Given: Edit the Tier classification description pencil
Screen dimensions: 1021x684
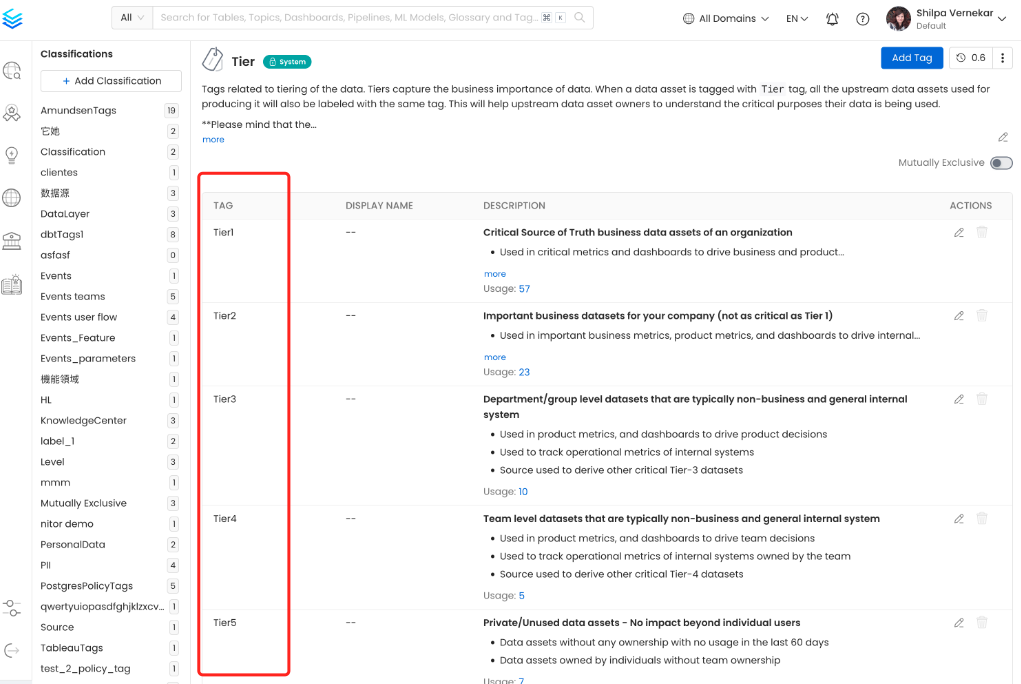Looking at the screenshot, I should [x=1003, y=137].
